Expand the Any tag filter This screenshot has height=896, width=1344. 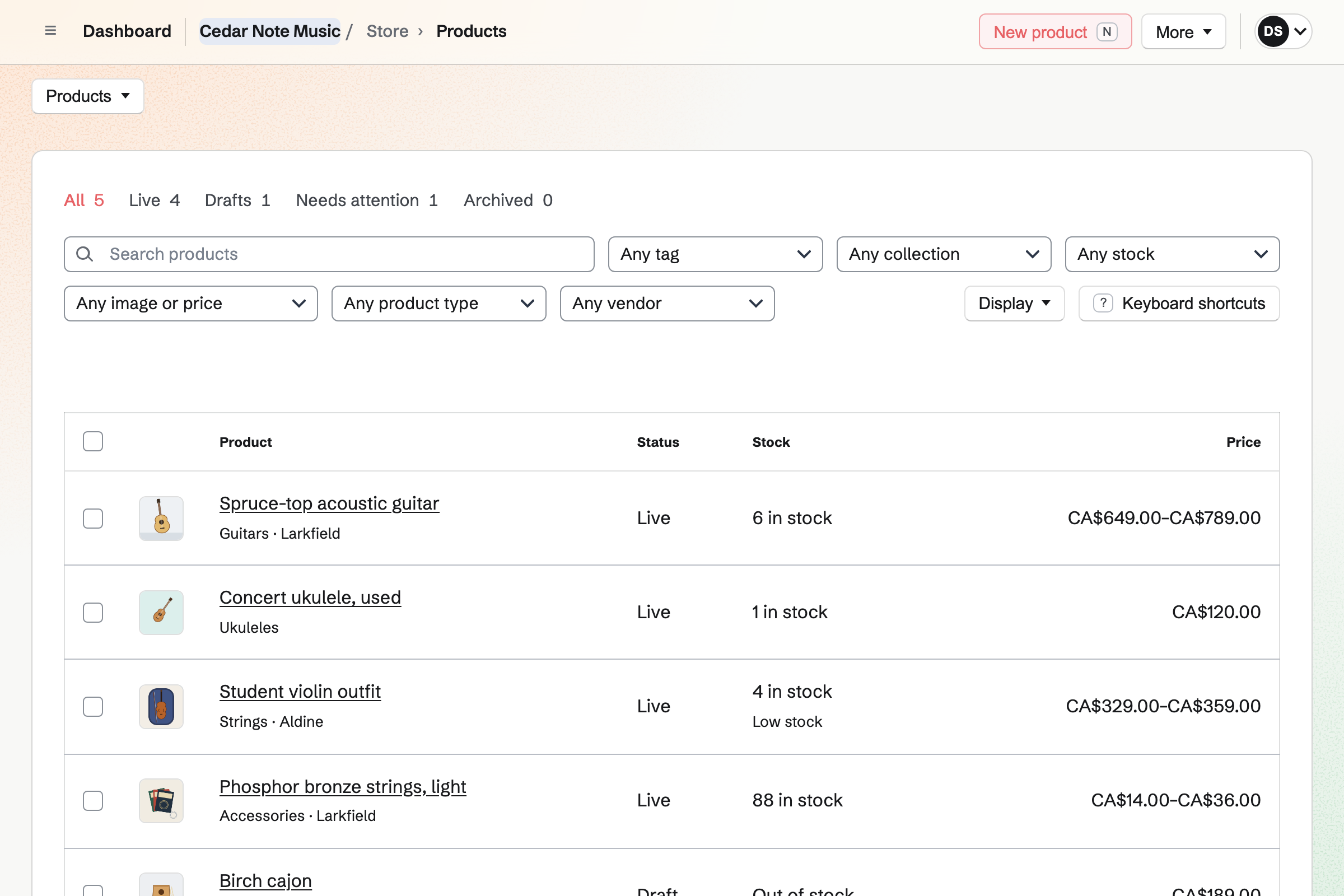coord(716,254)
